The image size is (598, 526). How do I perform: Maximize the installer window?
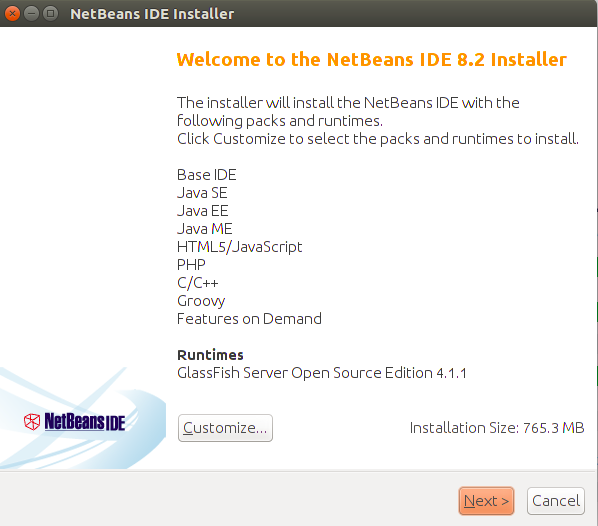(x=50, y=14)
